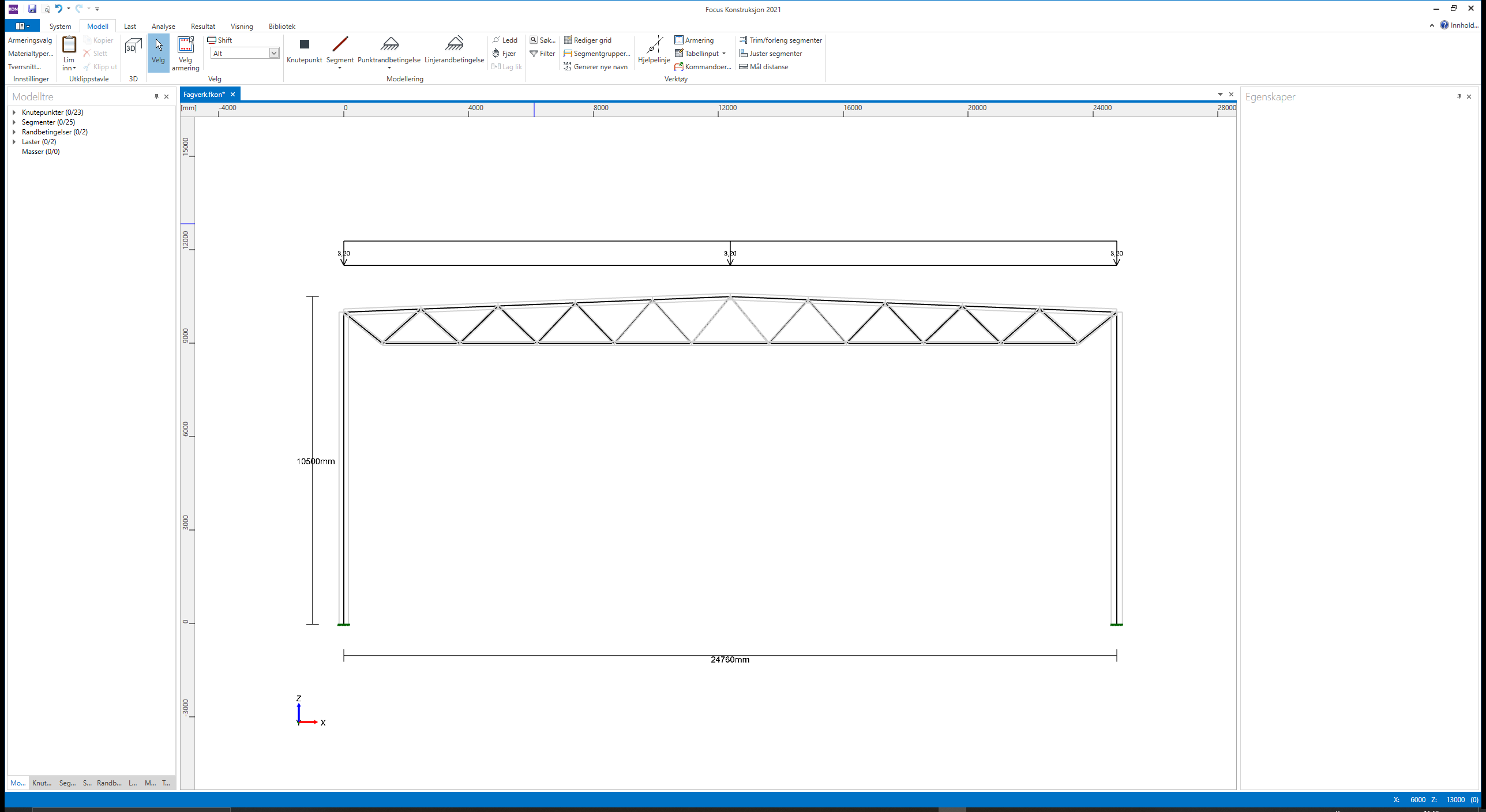Open the Punktrandbetingelse dropdown arrow

pyautogui.click(x=389, y=68)
